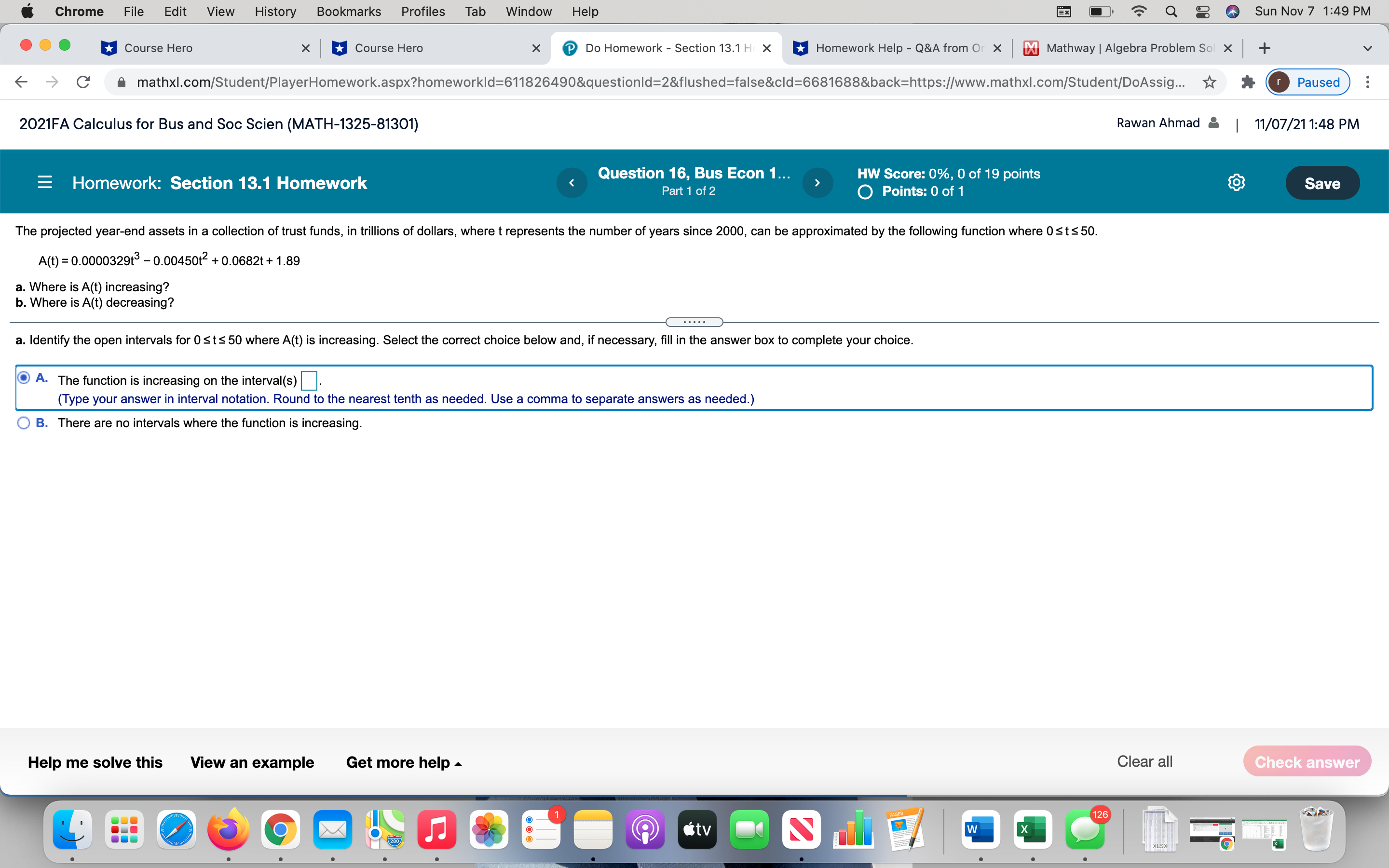Screen dimensions: 1389x868
Task: Bookmark the page with the address bar star
Action: tap(1209, 82)
